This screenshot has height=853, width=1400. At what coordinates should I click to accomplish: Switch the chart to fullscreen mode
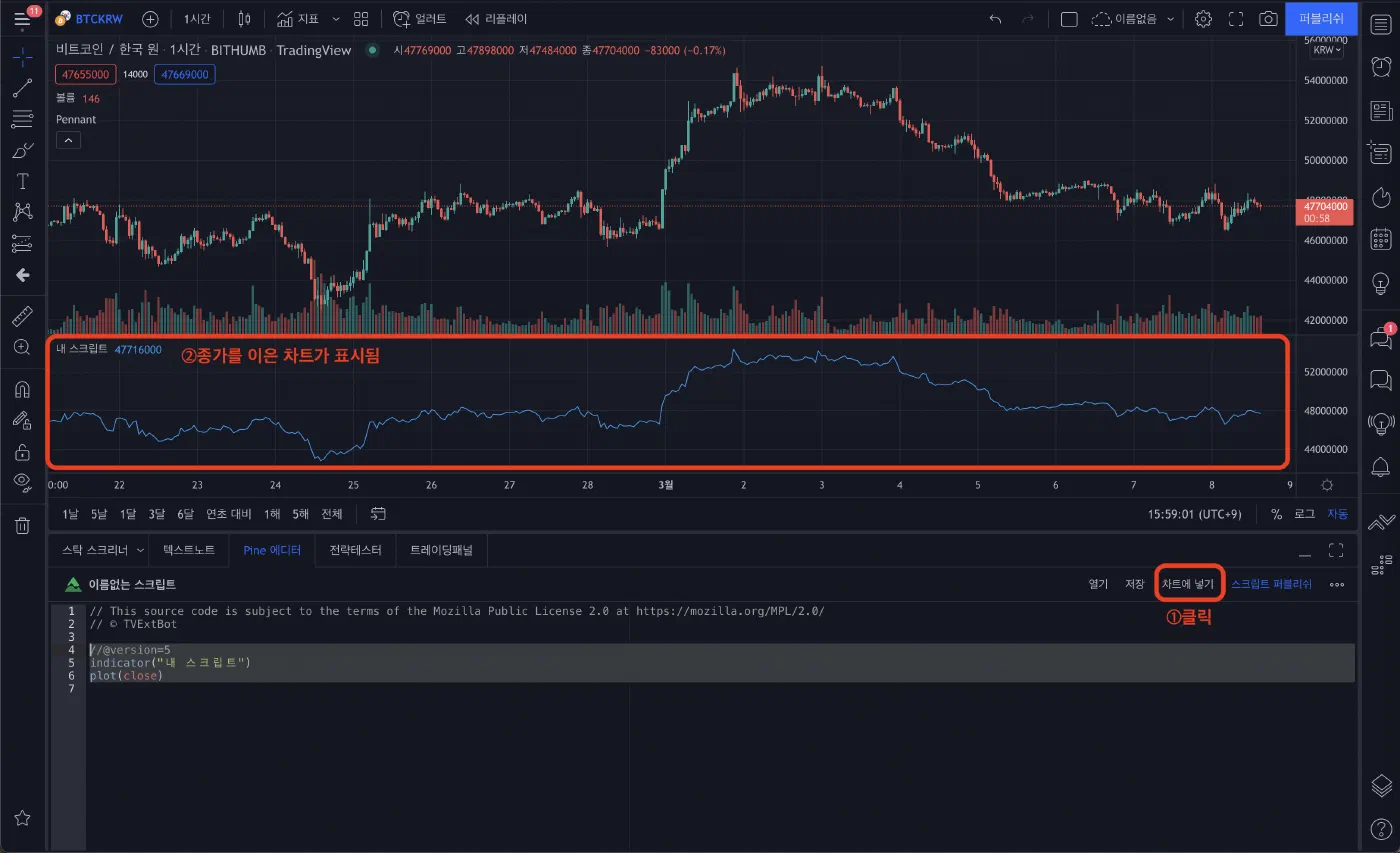pos(1236,19)
